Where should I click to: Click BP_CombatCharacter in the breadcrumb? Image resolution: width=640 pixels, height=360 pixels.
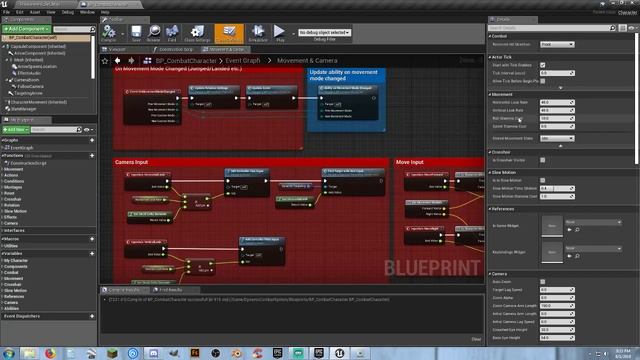coord(186,60)
